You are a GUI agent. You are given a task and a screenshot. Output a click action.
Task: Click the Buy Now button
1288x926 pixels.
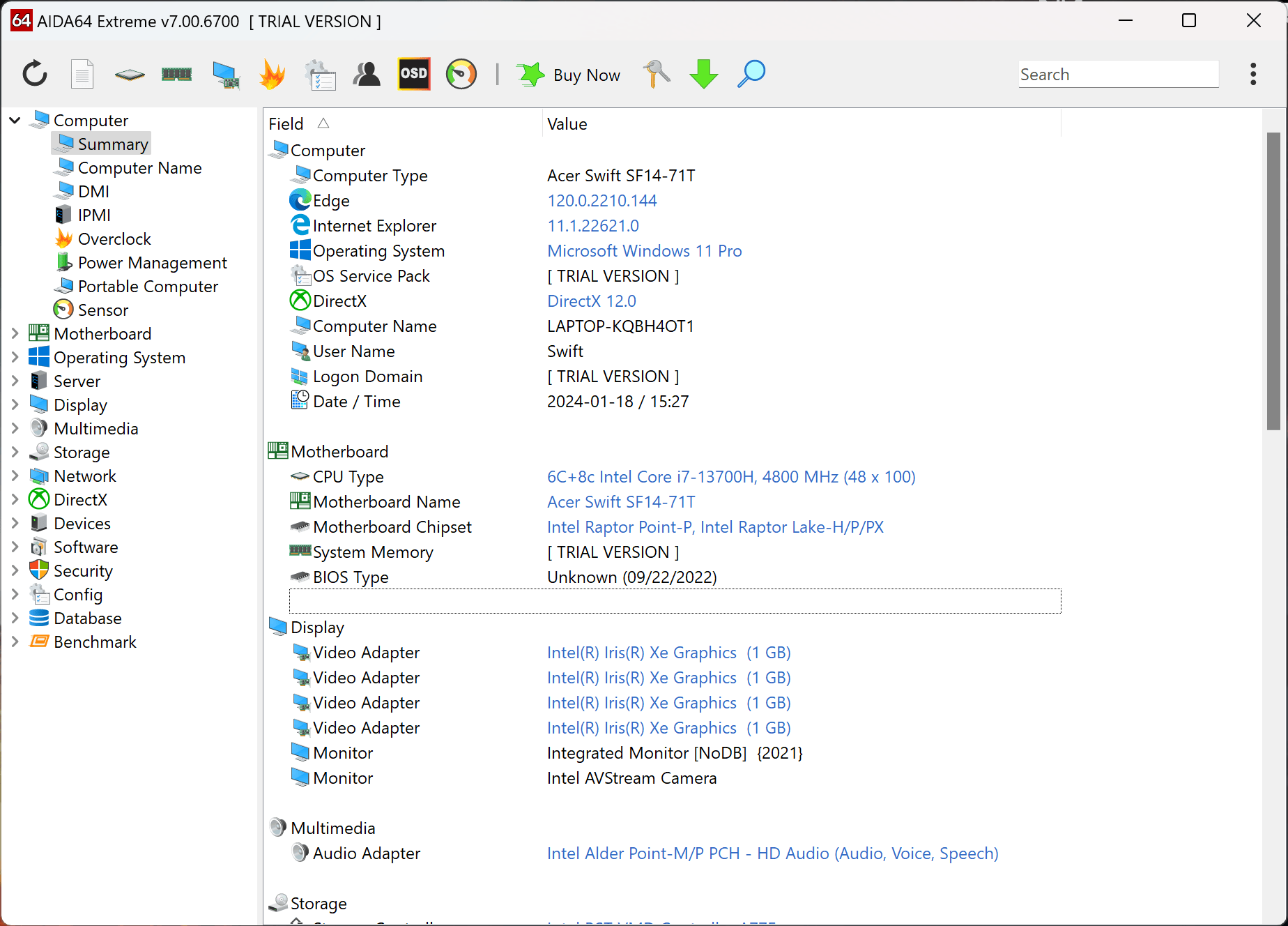tap(569, 75)
